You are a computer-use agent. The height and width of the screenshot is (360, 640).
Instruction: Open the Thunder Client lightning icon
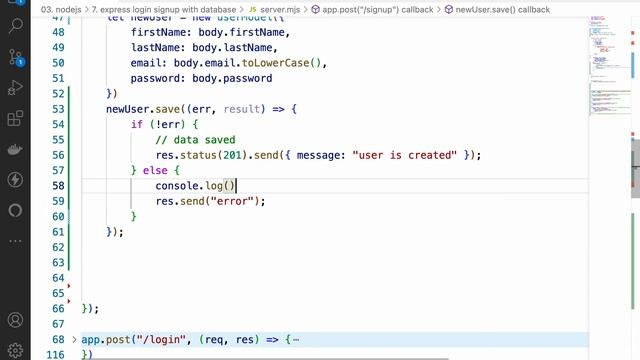click(x=15, y=180)
